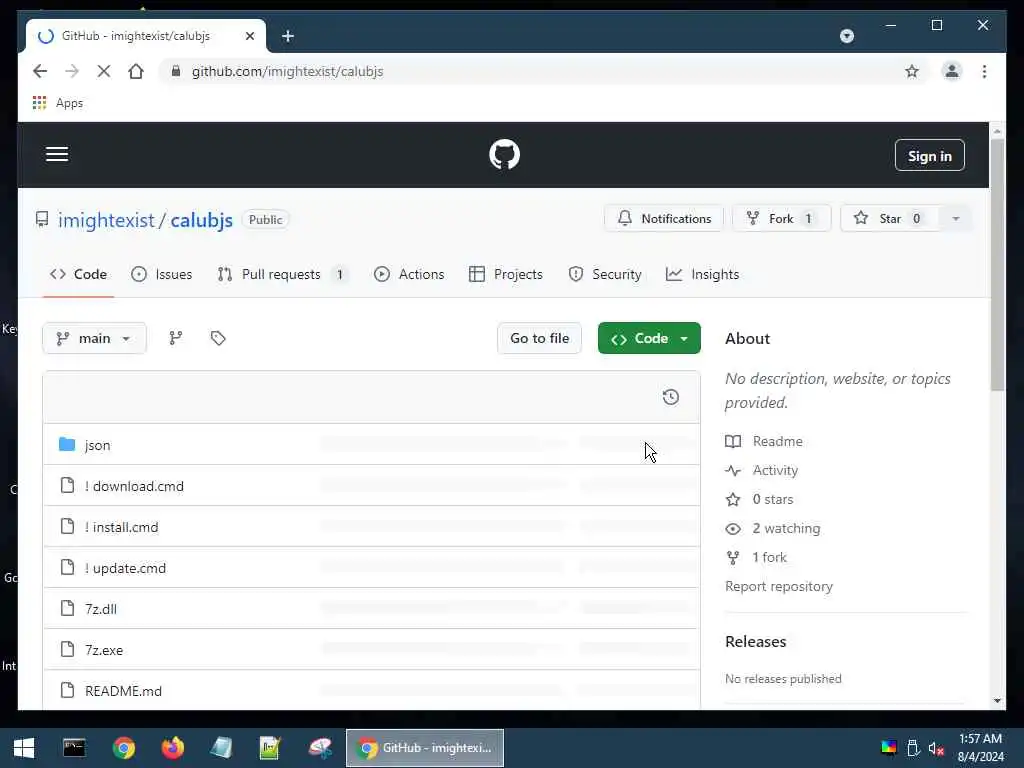Click the site lock icon in the address bar
Viewport: 1024px width, 768px height.
pos(176,71)
